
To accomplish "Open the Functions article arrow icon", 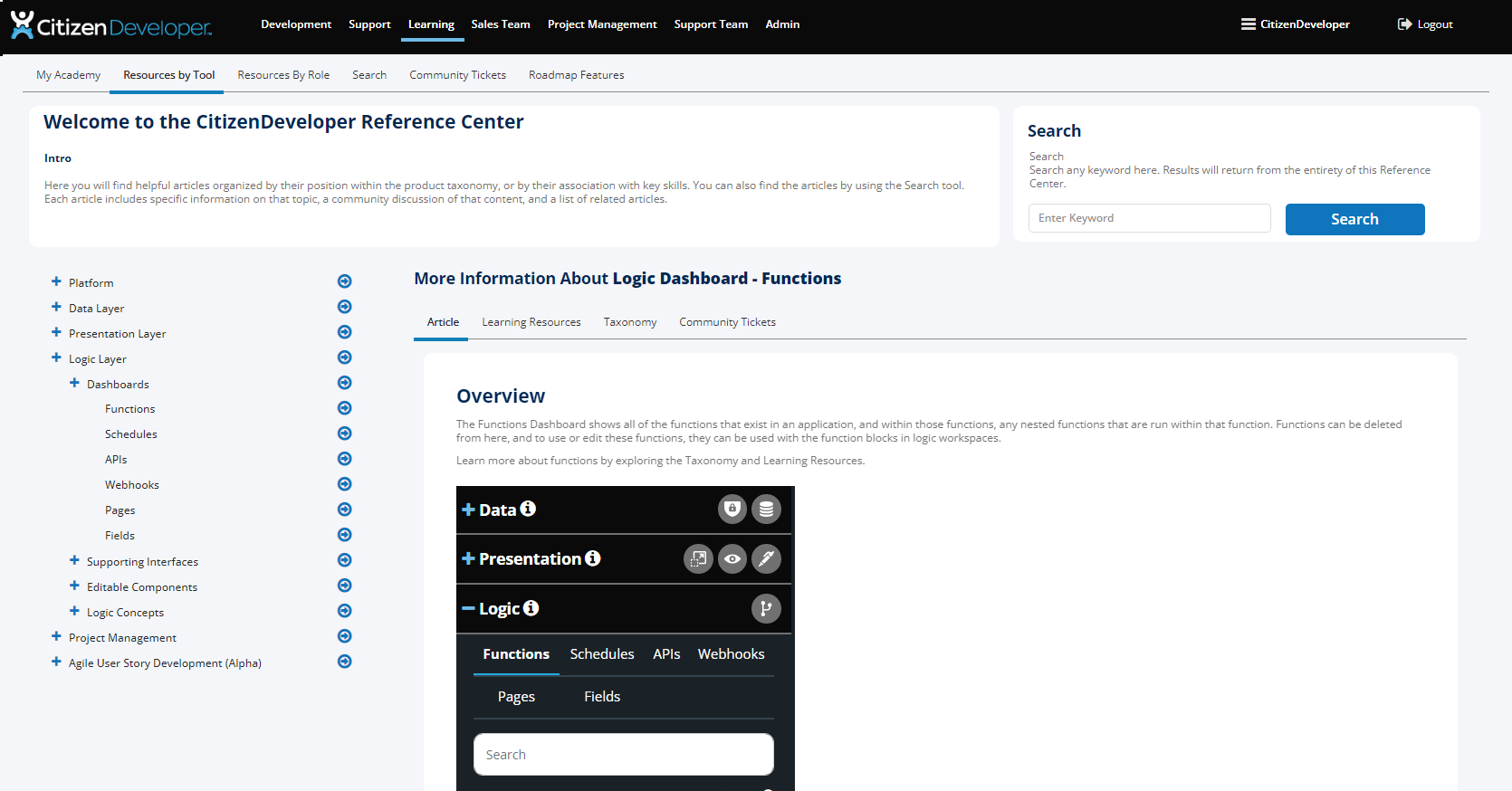I will tap(344, 408).
